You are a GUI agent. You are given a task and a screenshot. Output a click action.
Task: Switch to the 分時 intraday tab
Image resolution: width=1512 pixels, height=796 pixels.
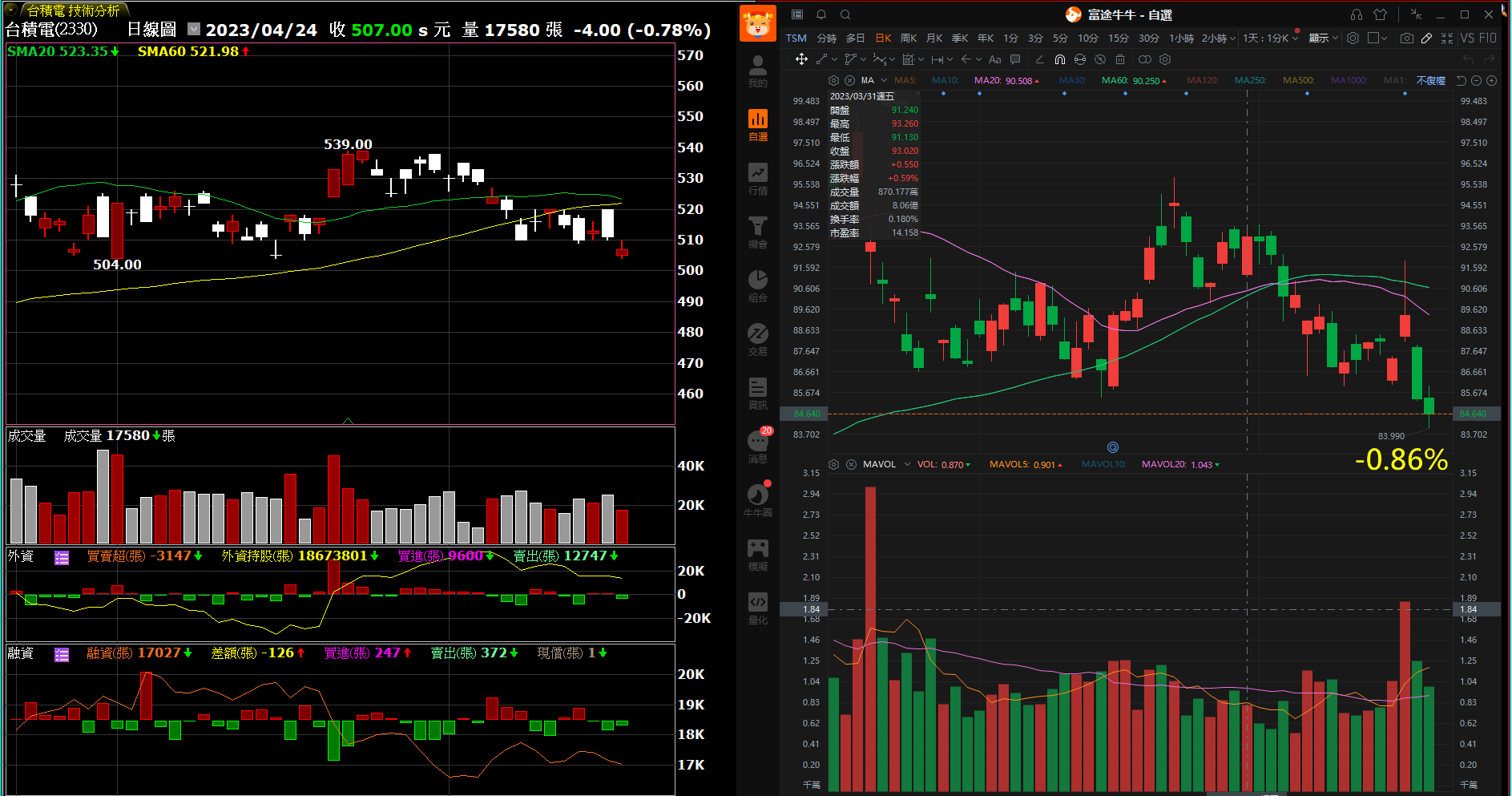[826, 38]
